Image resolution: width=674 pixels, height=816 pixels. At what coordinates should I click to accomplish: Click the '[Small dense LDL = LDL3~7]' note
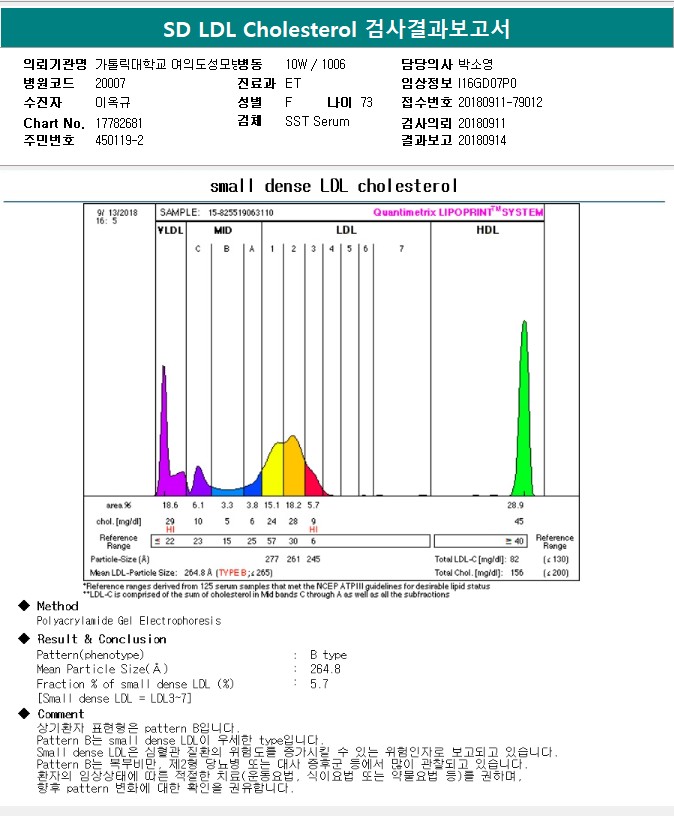tap(114, 698)
